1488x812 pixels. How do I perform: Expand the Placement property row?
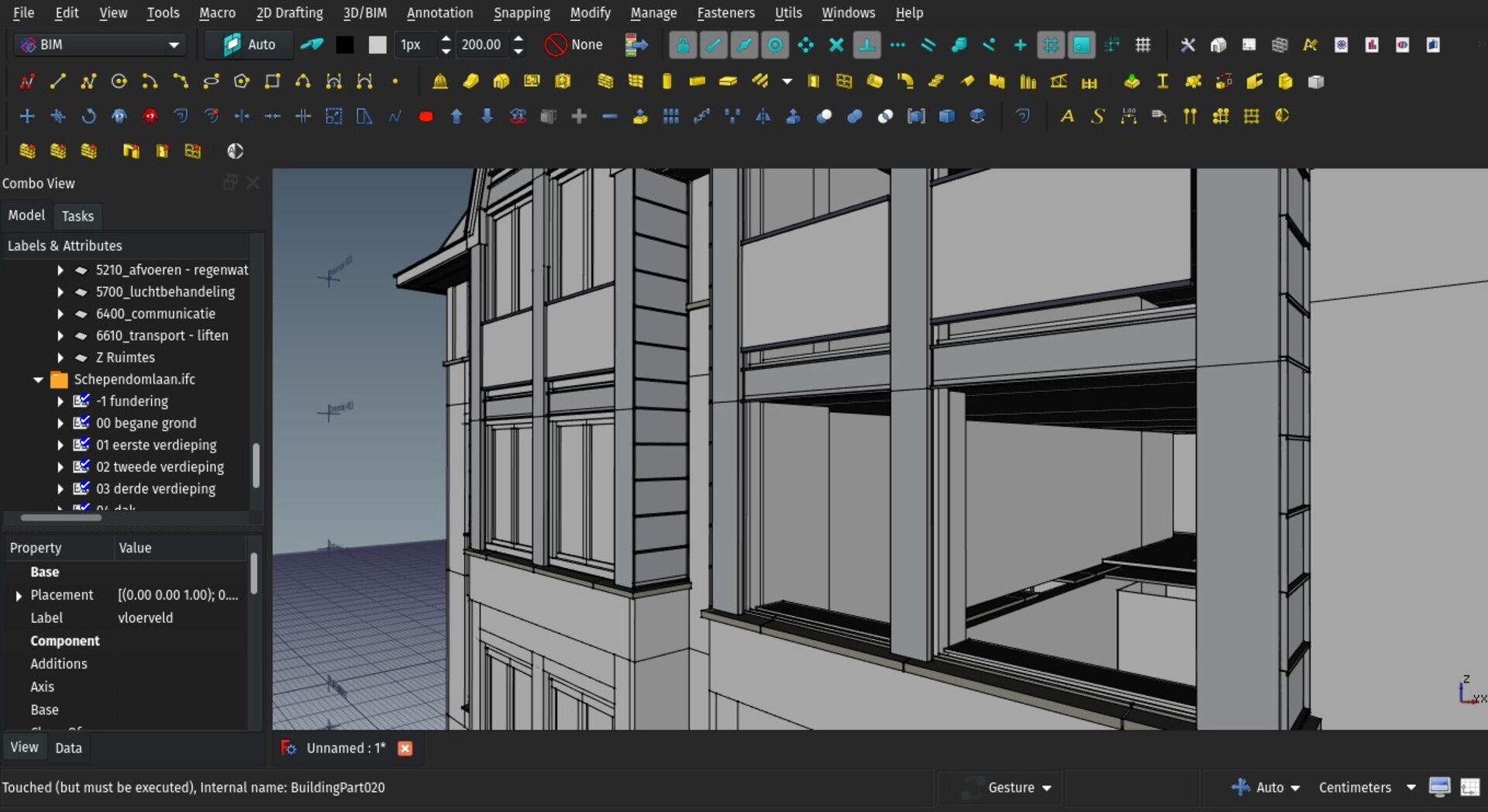click(19, 595)
